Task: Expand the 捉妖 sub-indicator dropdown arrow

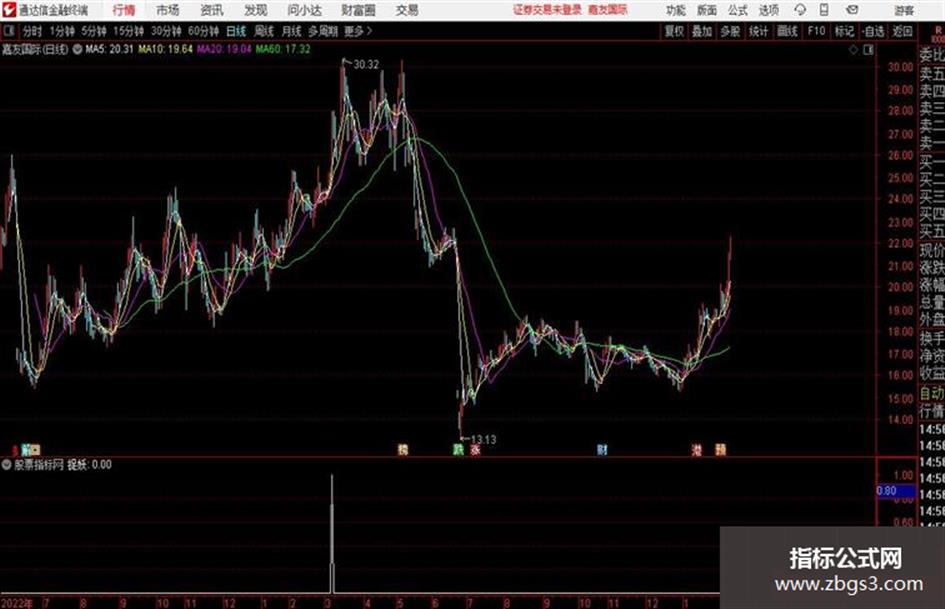Action: tap(6, 464)
